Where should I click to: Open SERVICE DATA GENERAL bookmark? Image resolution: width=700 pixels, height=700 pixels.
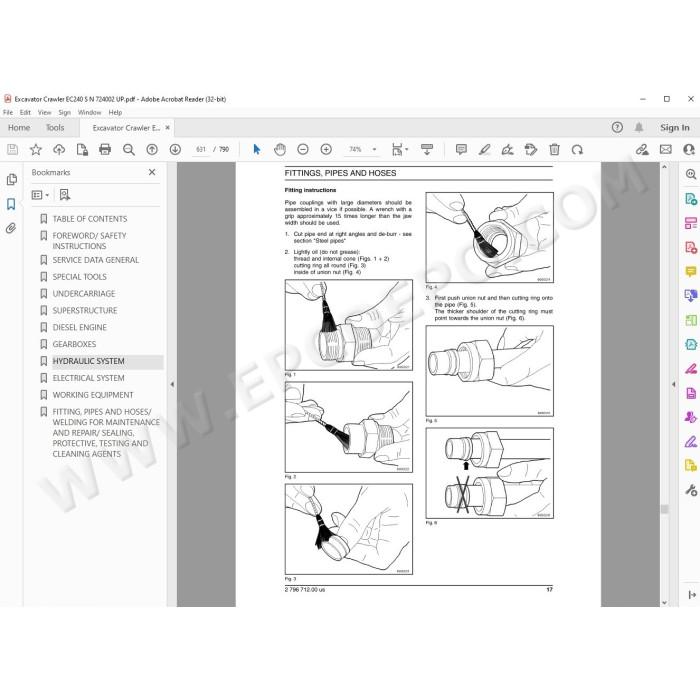[96, 260]
